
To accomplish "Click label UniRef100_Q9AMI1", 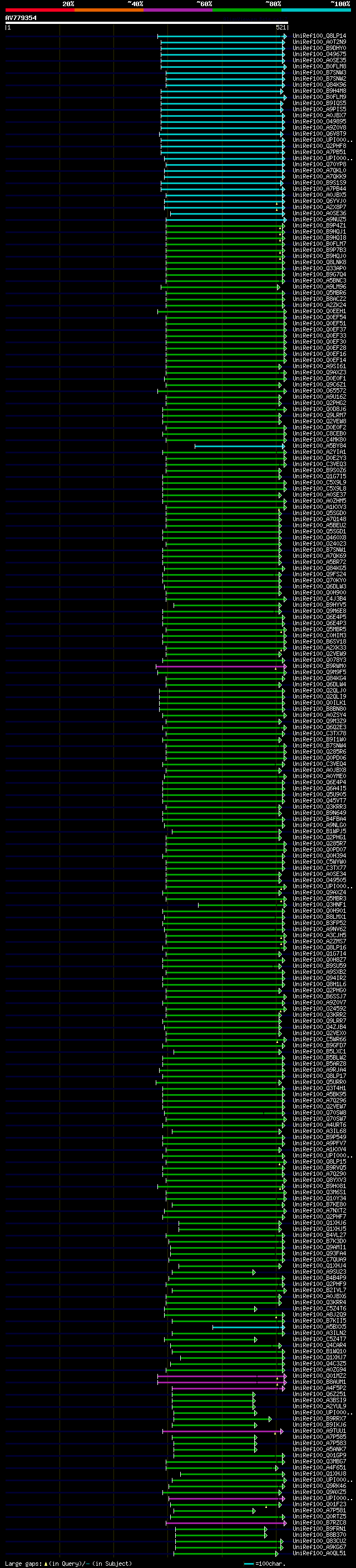I will [319, 1247].
